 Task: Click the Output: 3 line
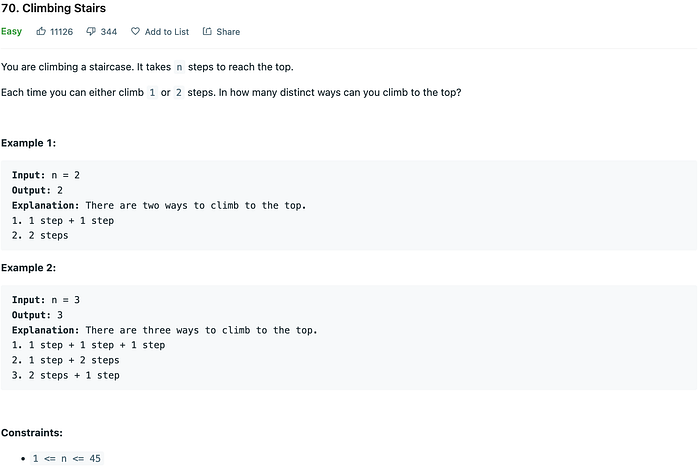(x=37, y=315)
